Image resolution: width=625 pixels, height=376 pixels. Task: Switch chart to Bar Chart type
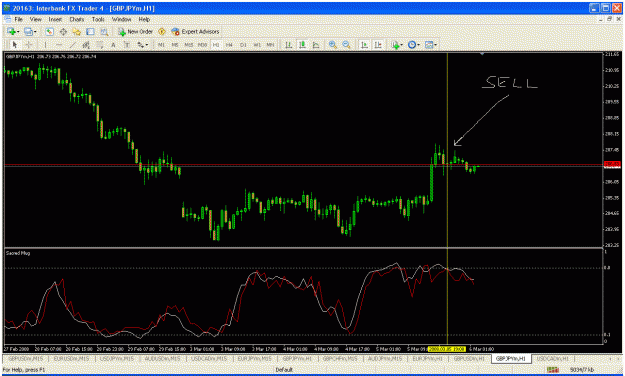(289, 45)
